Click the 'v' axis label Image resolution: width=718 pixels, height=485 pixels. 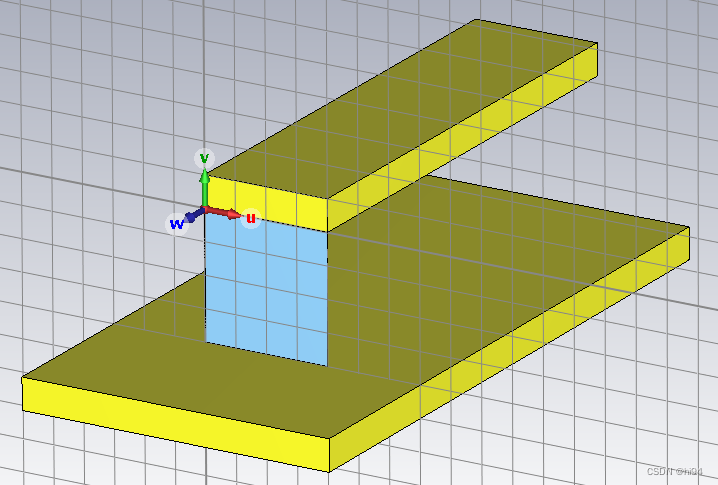pos(204,158)
